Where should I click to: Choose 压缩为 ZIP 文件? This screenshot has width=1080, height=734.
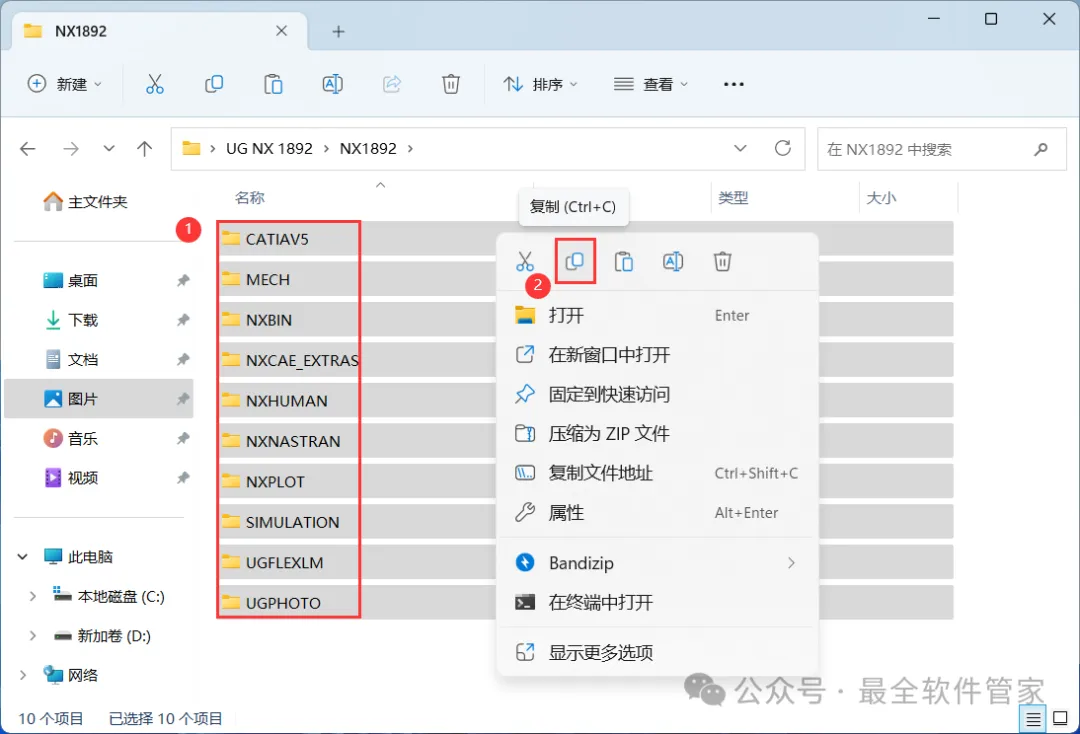tap(657, 434)
